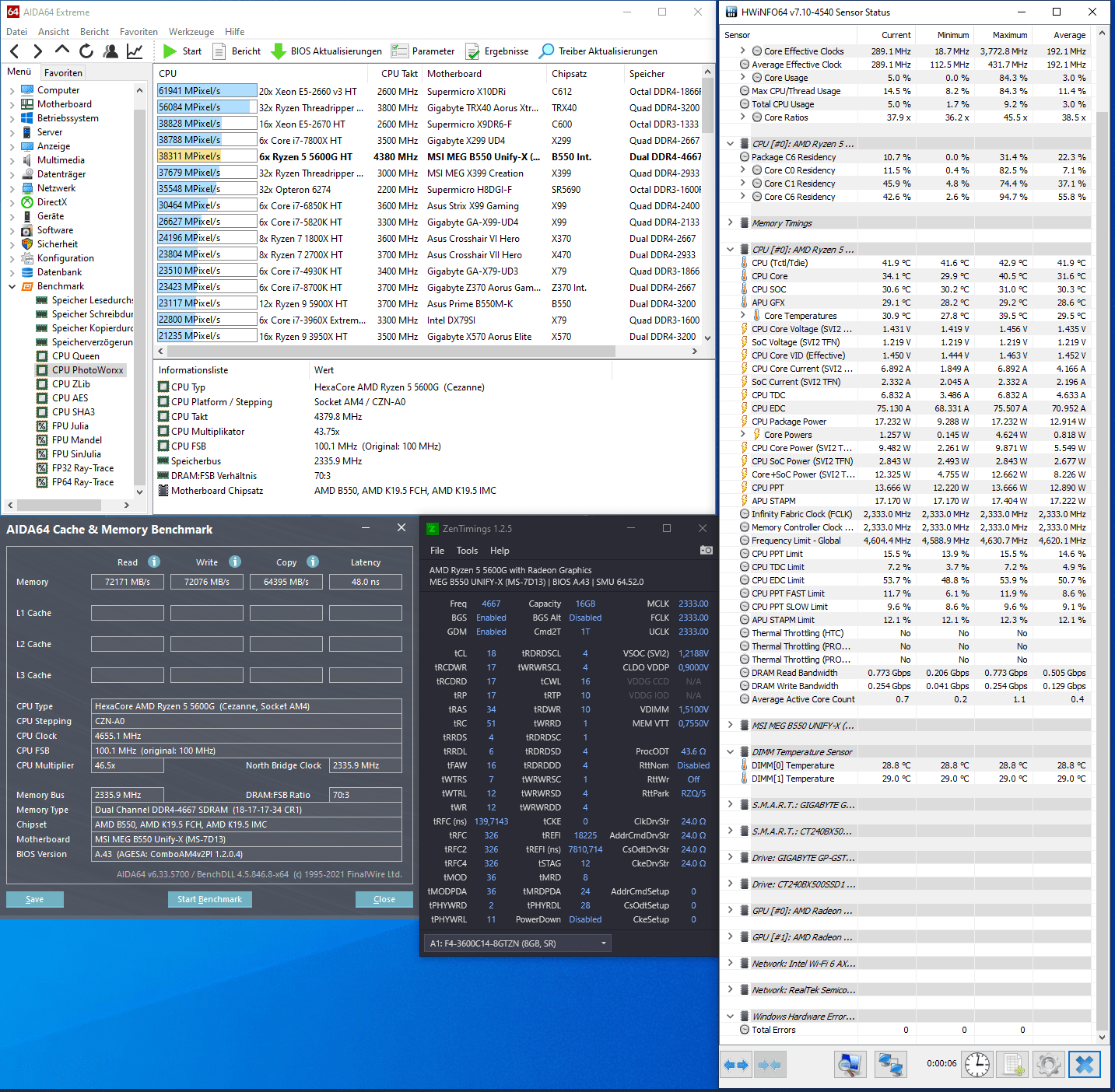
Task: Click info icon next to Copy
Action: tap(313, 562)
